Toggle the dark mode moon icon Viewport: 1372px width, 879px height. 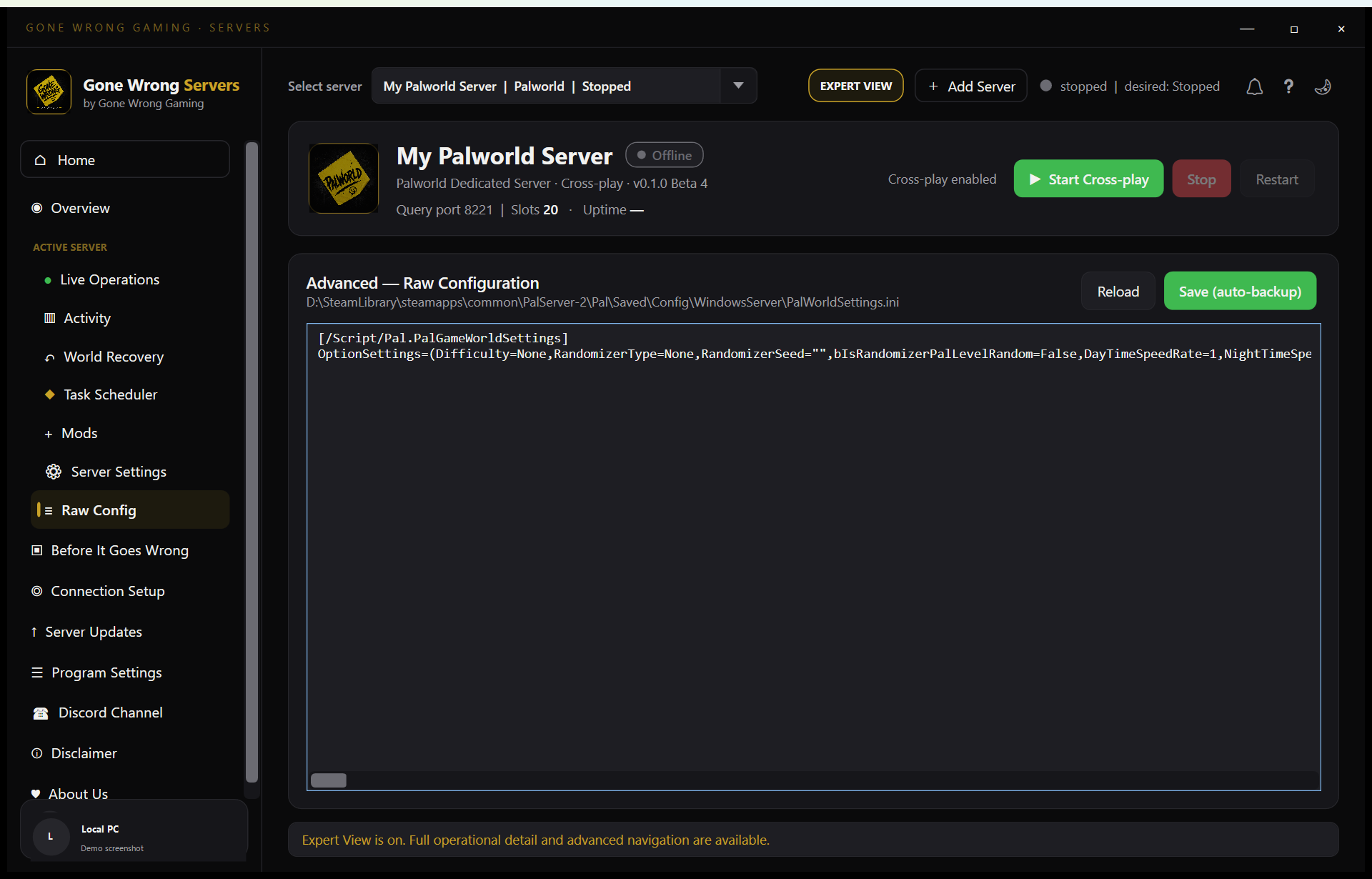(x=1323, y=86)
